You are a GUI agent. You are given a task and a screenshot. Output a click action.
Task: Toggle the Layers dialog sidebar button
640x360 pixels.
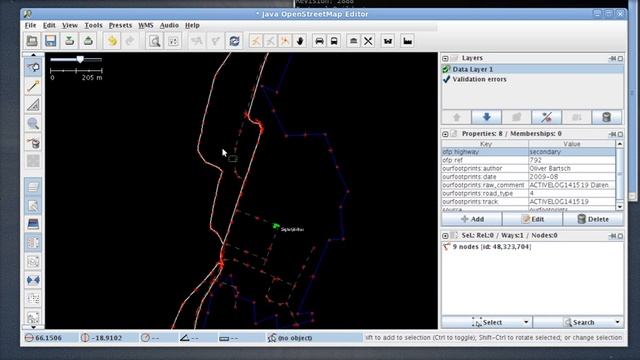pyautogui.click(x=33, y=187)
